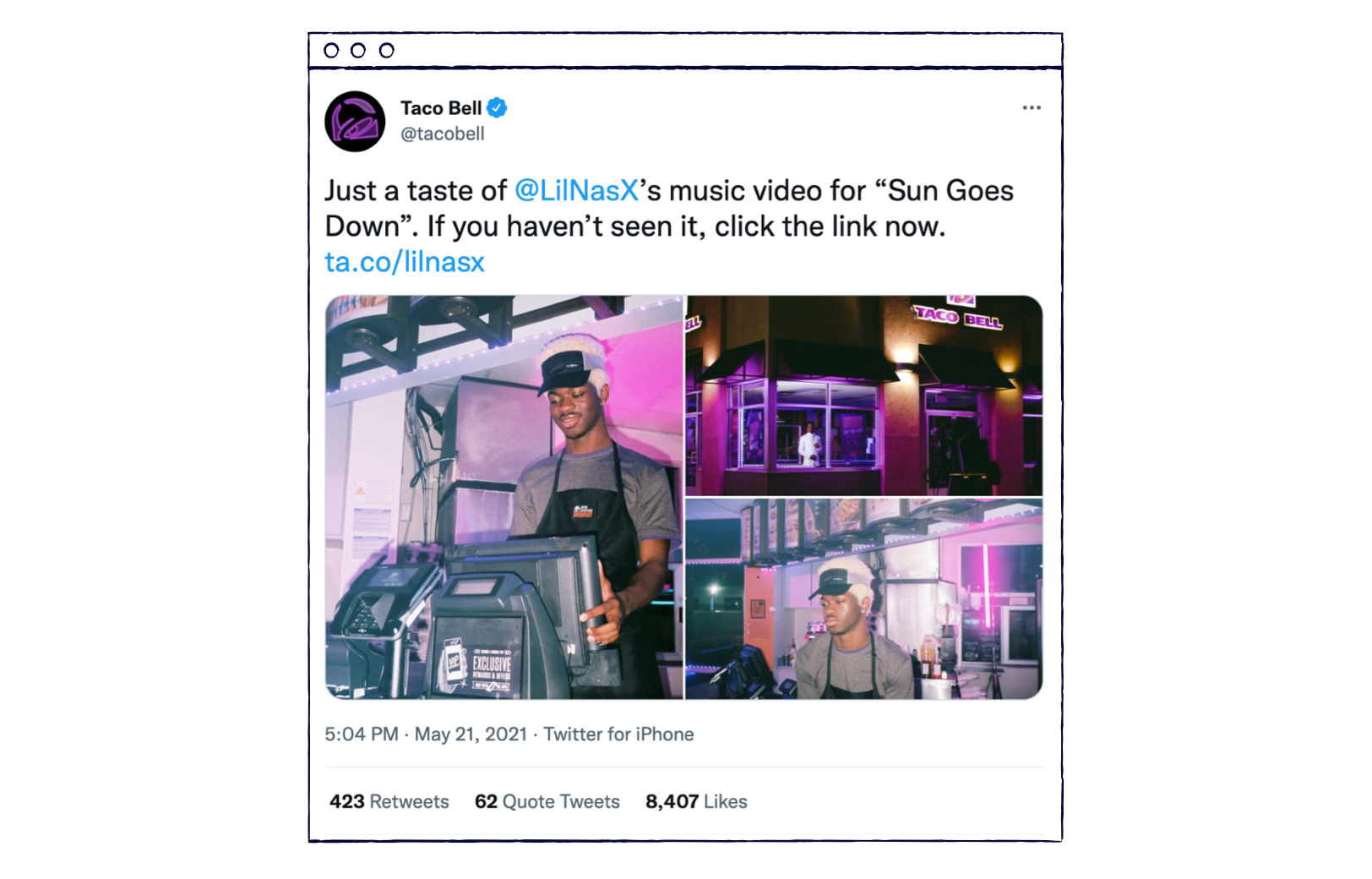This screenshot has width=1372, height=879.
Task: Click the first circle in the window title bar
Action: point(331,51)
